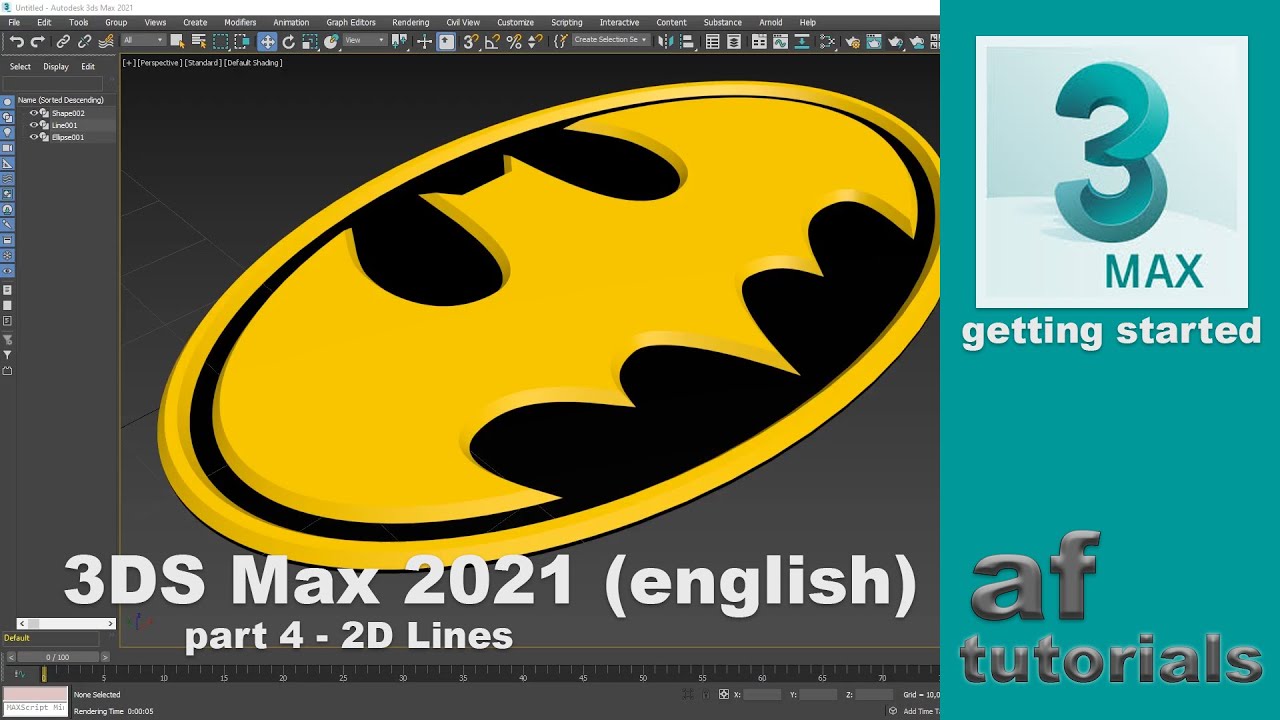Activate the Select Object tool

(177, 41)
